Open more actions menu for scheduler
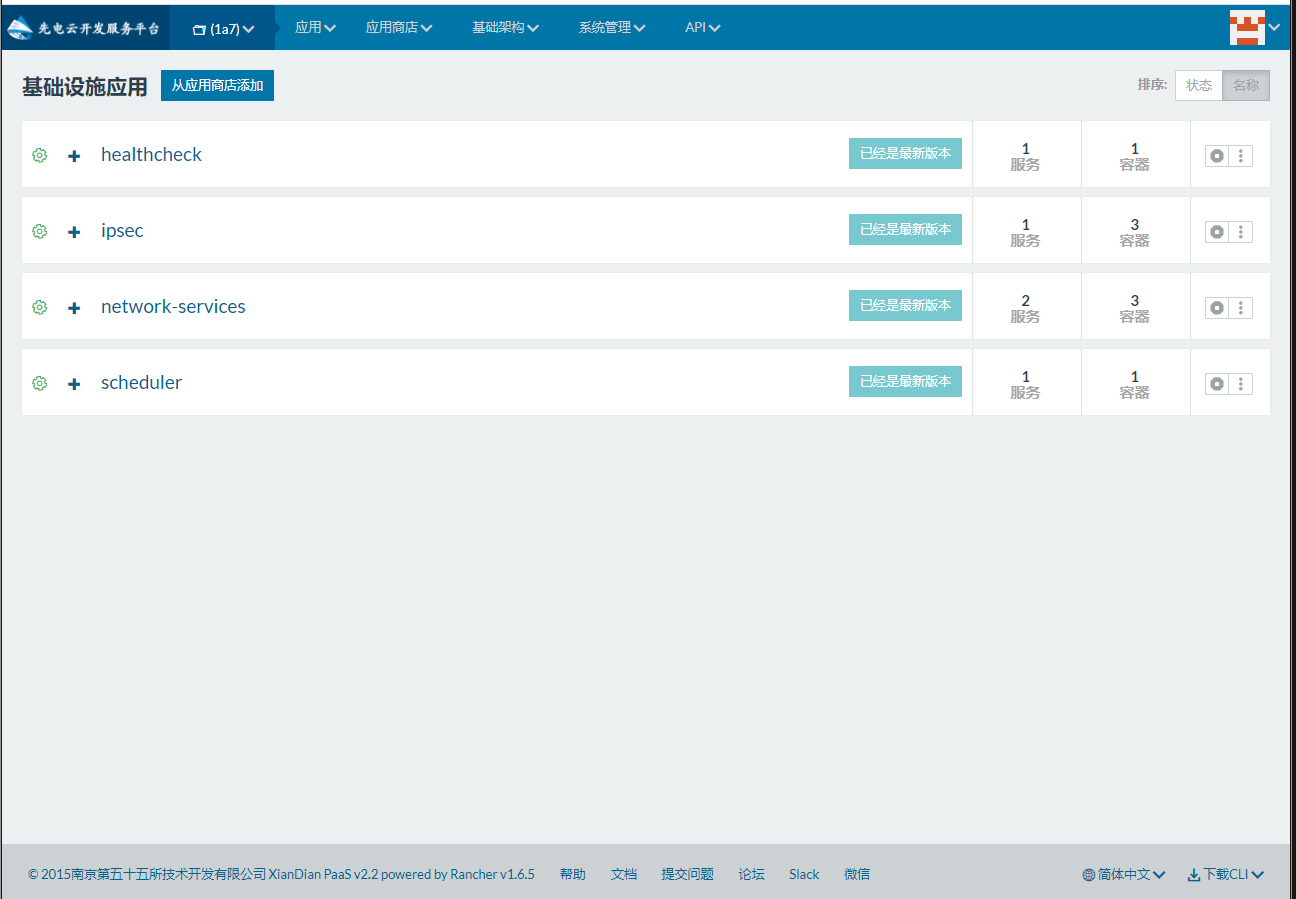The width and height of the screenshot is (1297, 899). pyautogui.click(x=1241, y=383)
